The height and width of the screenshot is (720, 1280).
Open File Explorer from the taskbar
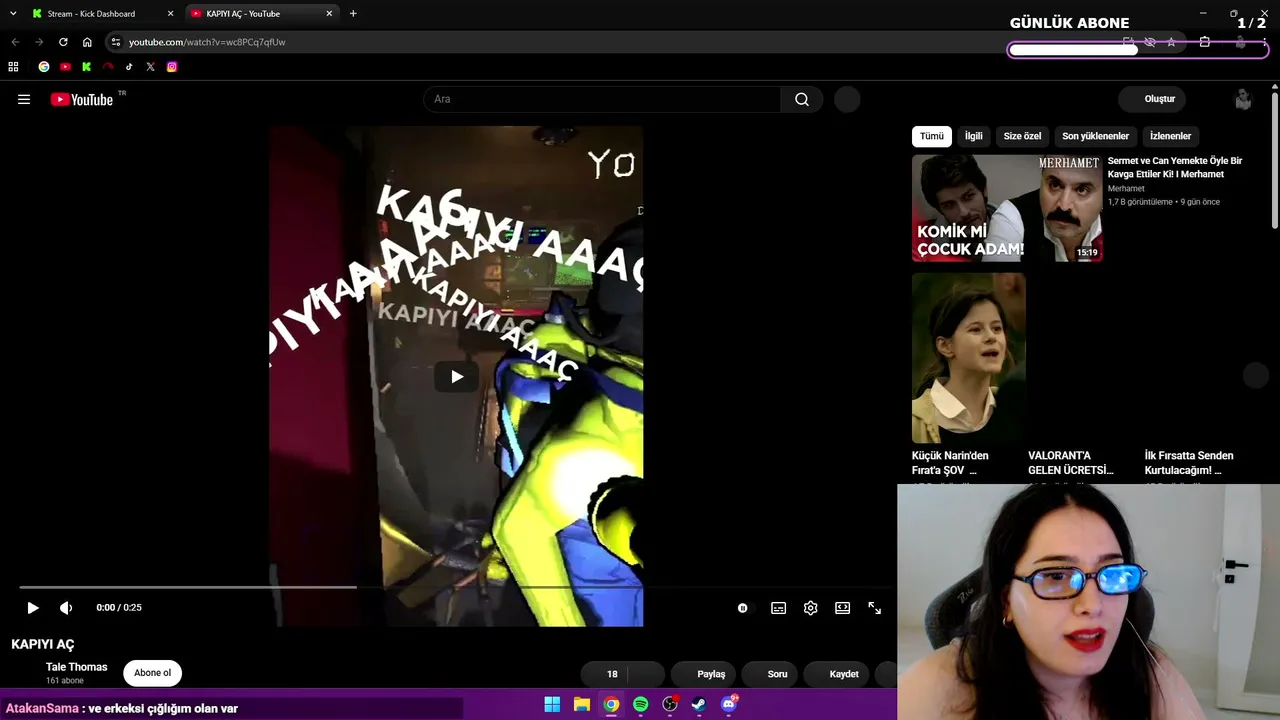click(x=581, y=704)
